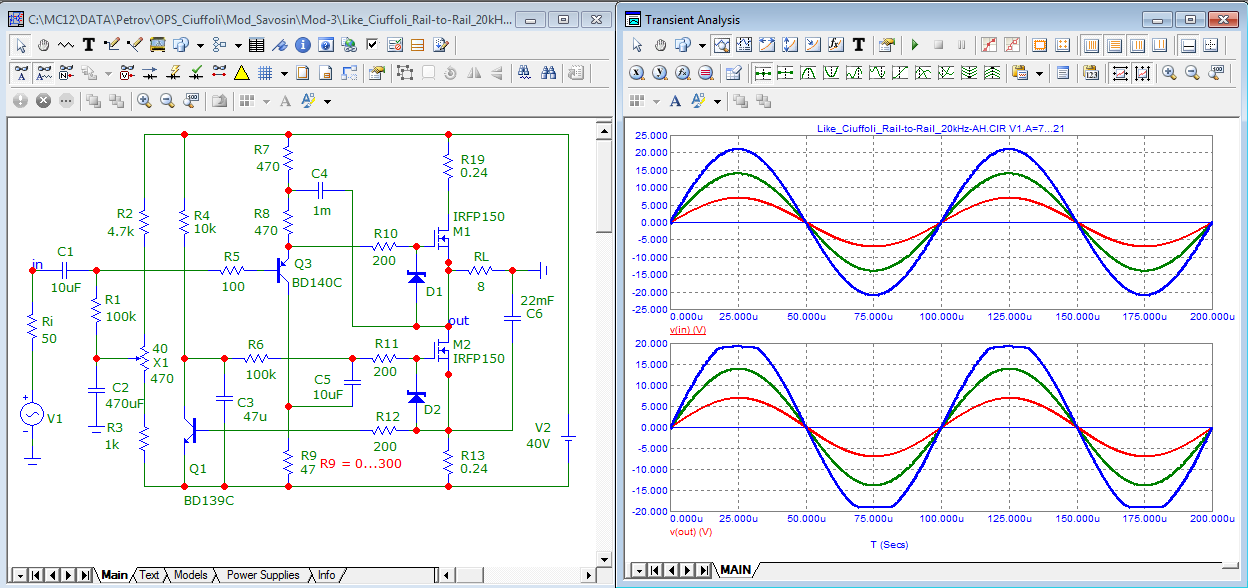
Task: Zoom in on the transient analysis plot
Action: click(1168, 73)
